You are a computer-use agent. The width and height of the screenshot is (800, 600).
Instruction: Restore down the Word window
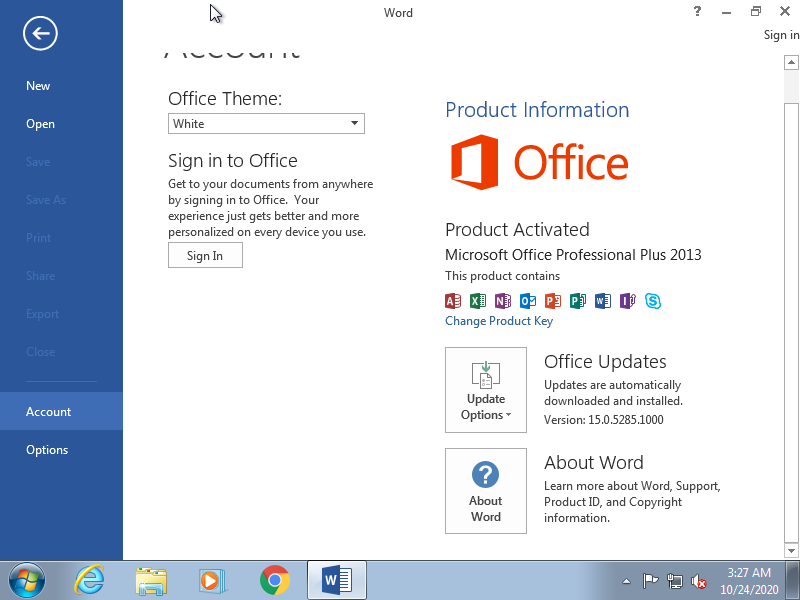tap(756, 11)
